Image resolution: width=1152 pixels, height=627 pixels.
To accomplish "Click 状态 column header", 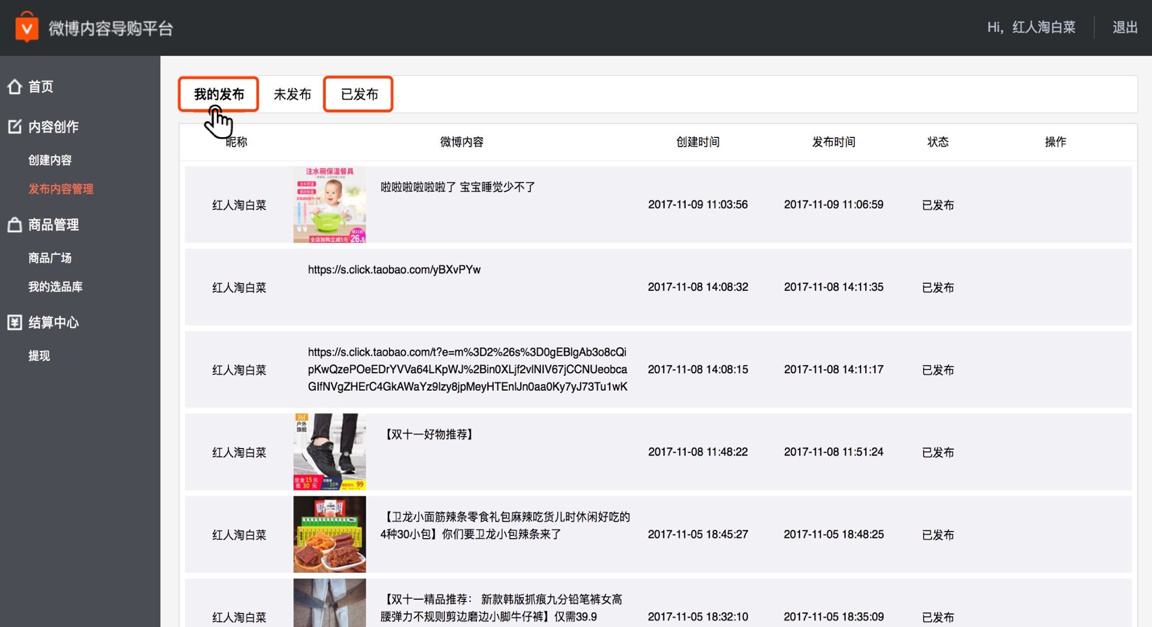I will (937, 142).
